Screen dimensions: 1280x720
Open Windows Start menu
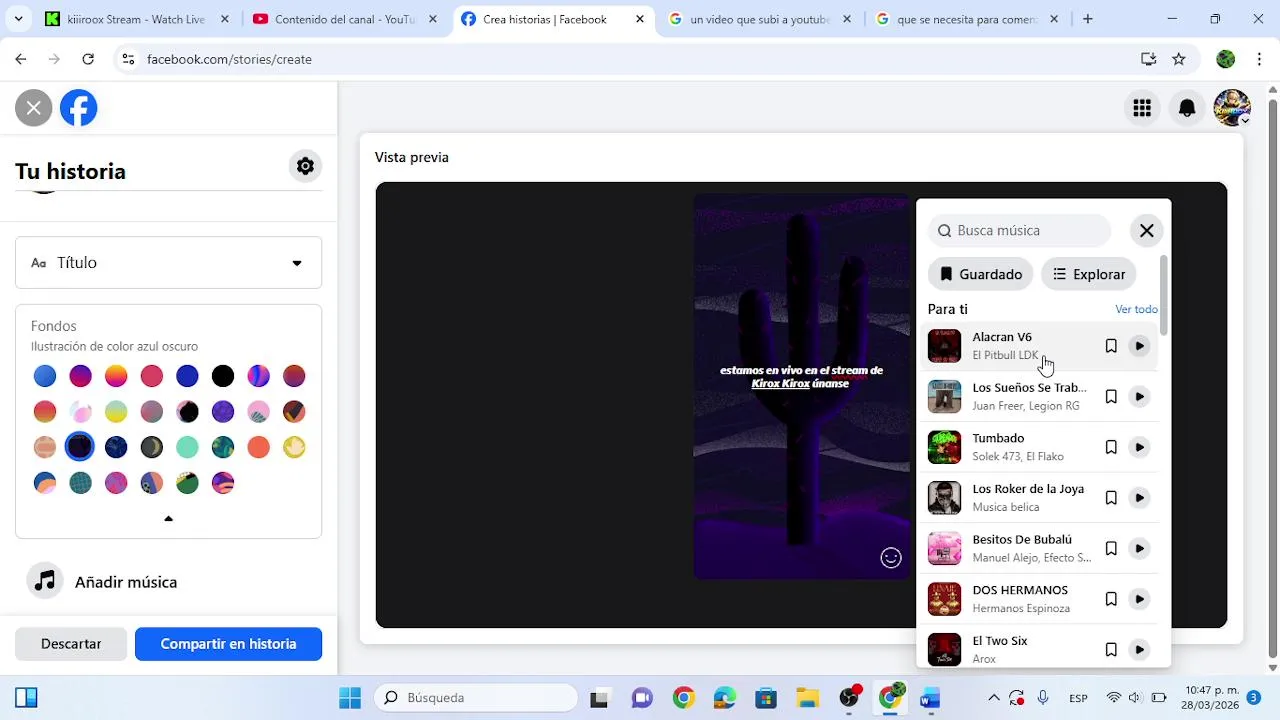[350, 698]
